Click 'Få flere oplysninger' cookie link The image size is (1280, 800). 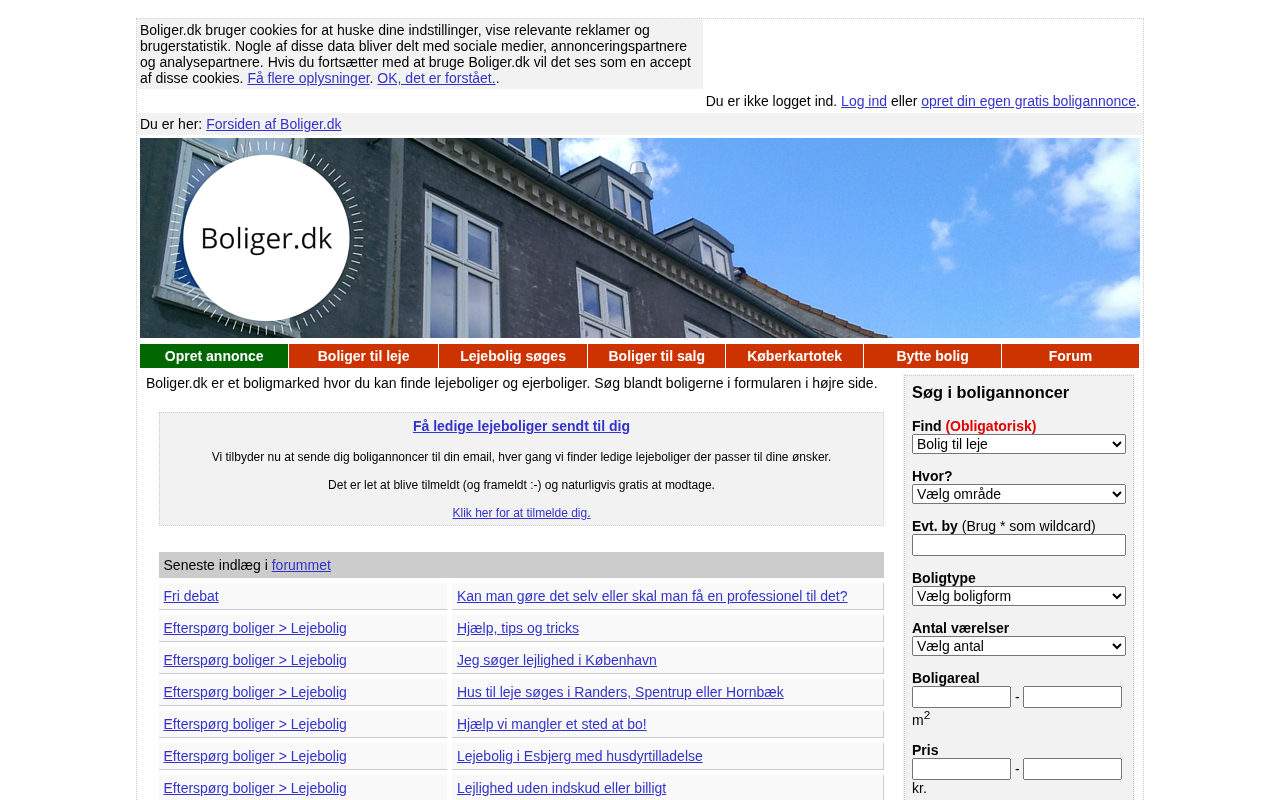pos(308,78)
